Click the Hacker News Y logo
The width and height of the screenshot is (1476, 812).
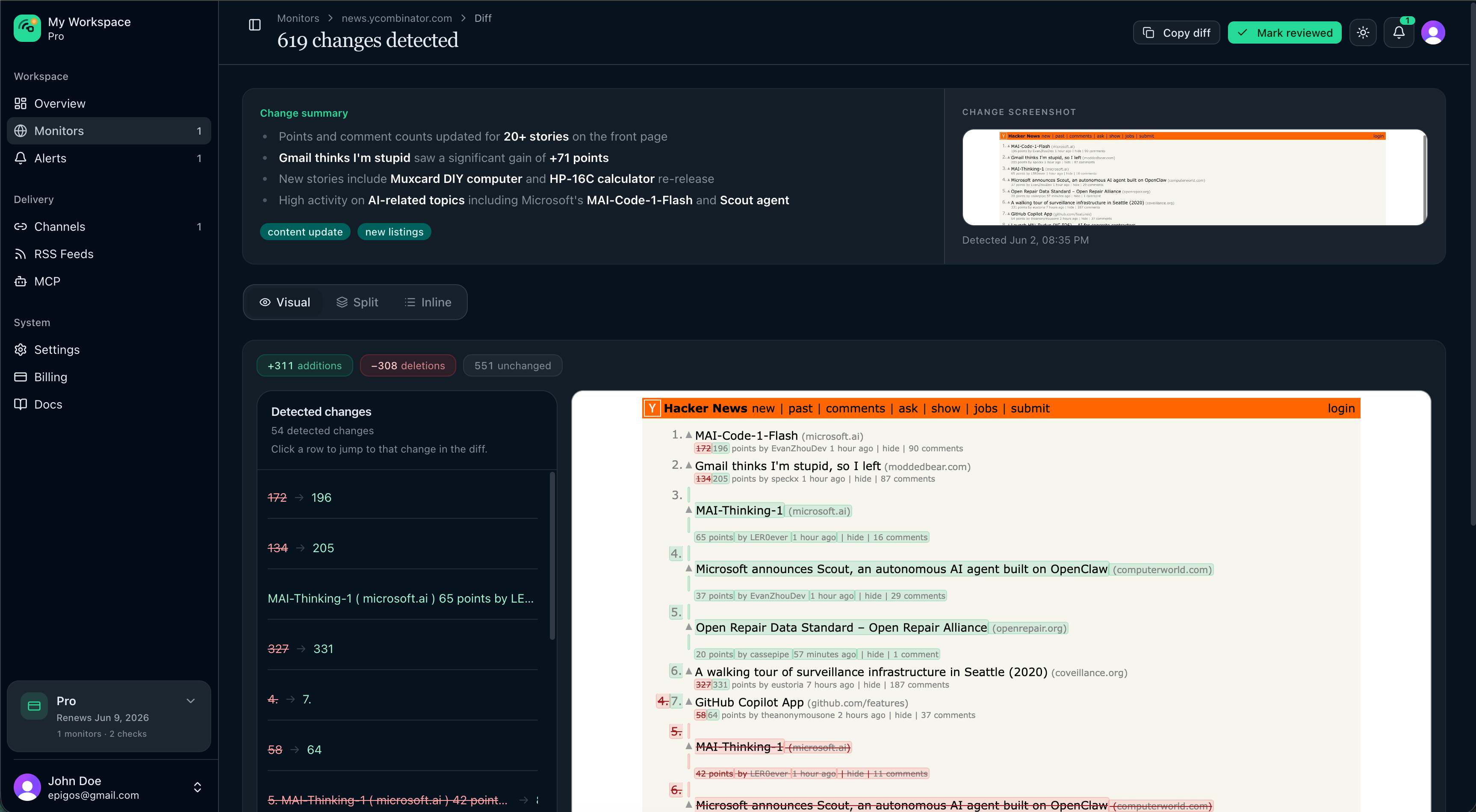652,408
